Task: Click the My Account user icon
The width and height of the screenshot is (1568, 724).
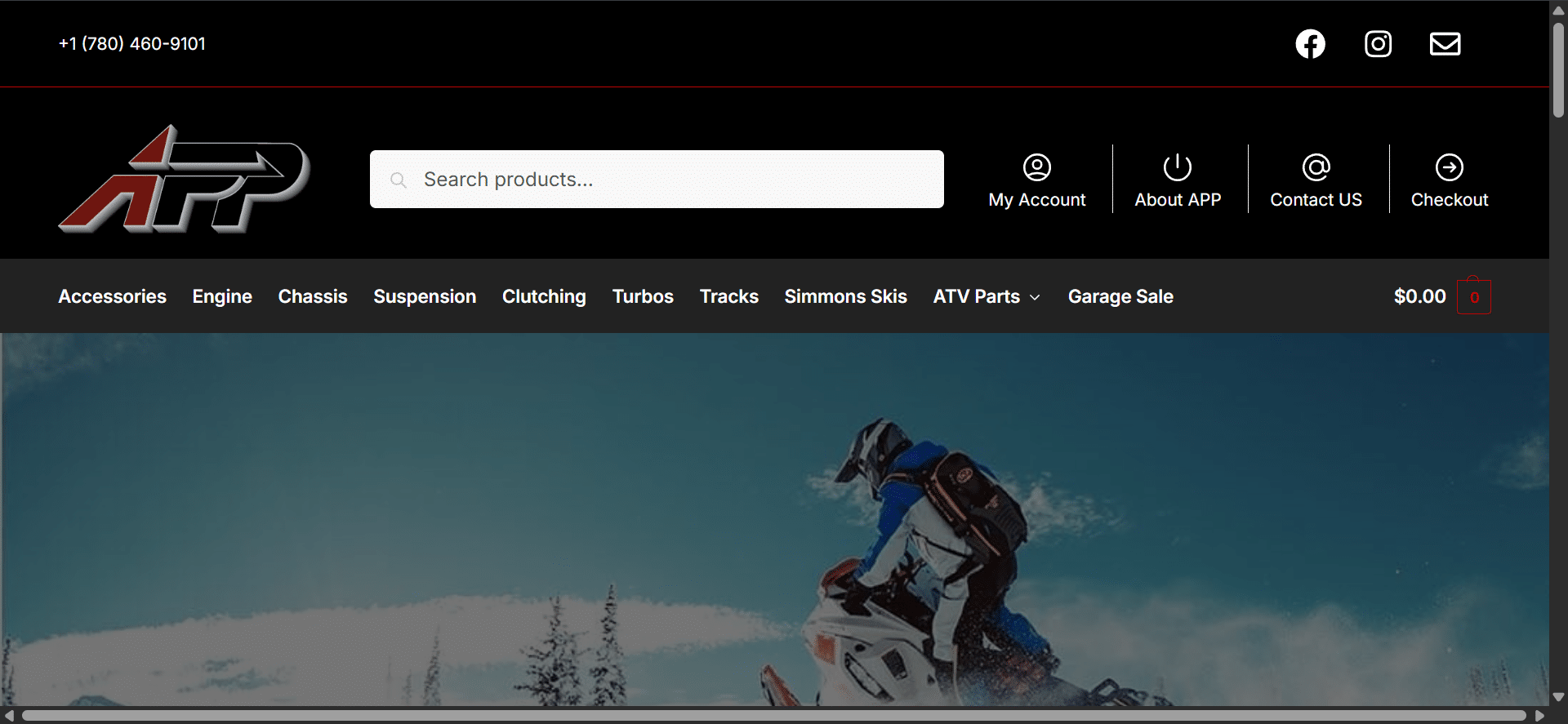Action: (x=1036, y=167)
